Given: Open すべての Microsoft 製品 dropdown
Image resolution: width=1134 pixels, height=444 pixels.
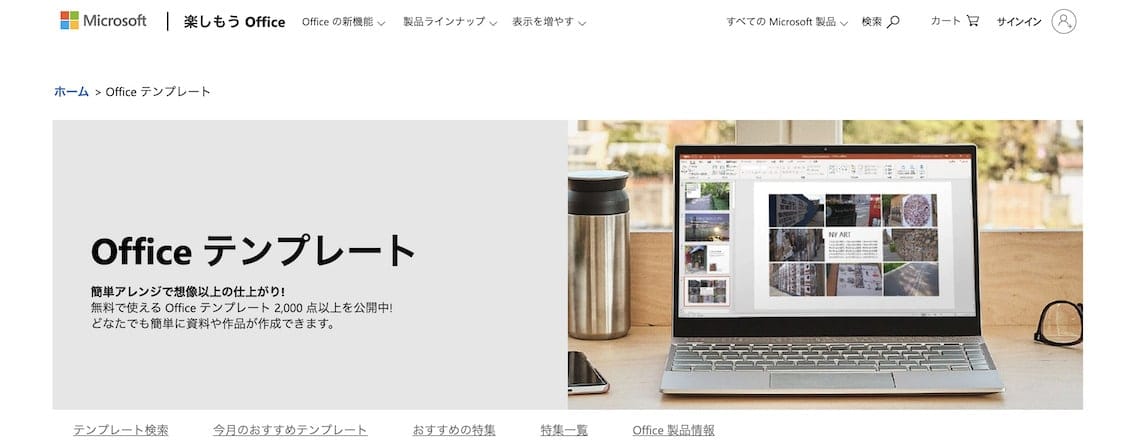Looking at the screenshot, I should pos(787,22).
